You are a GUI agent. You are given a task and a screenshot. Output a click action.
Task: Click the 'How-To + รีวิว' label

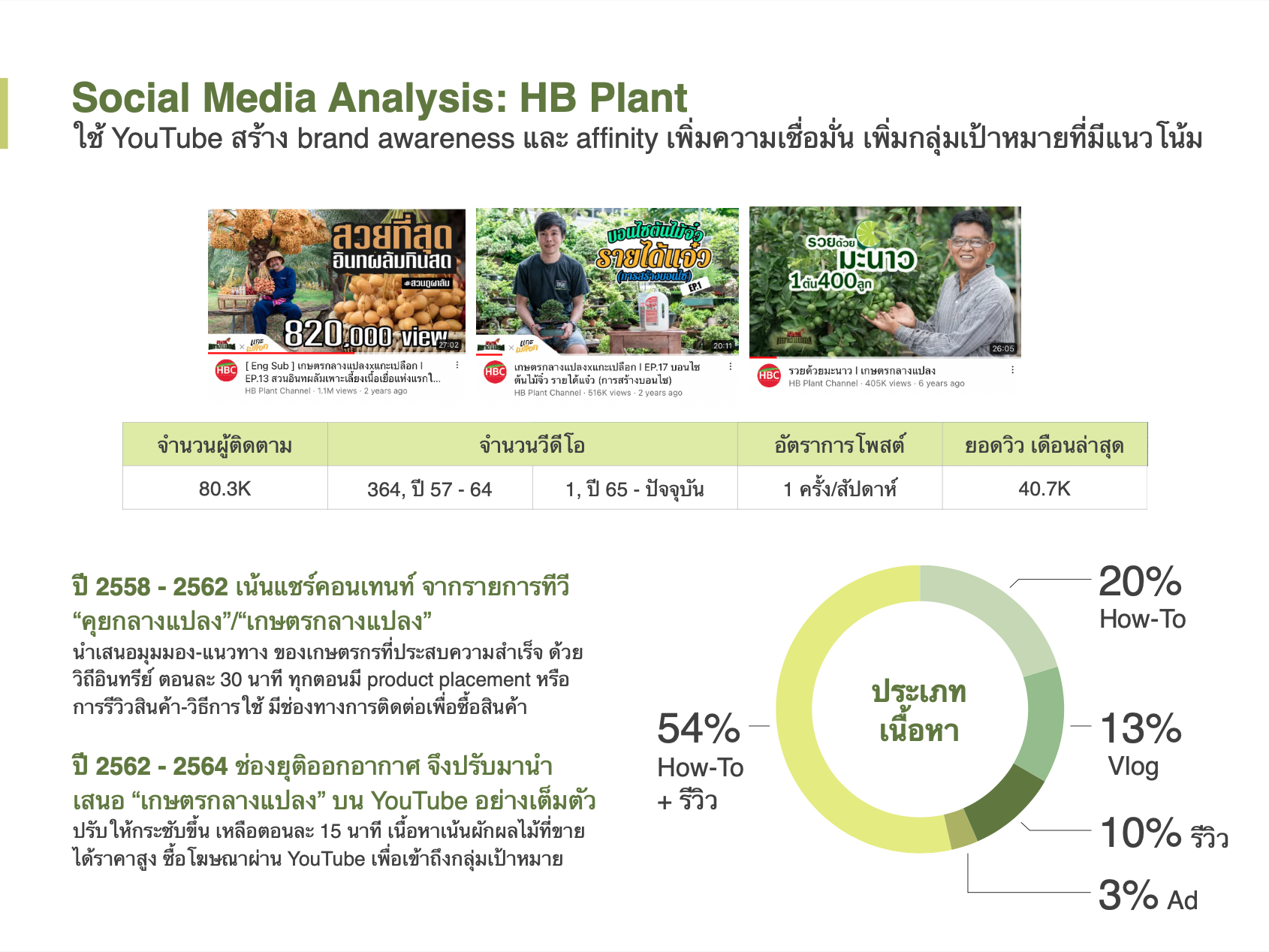pos(701,785)
